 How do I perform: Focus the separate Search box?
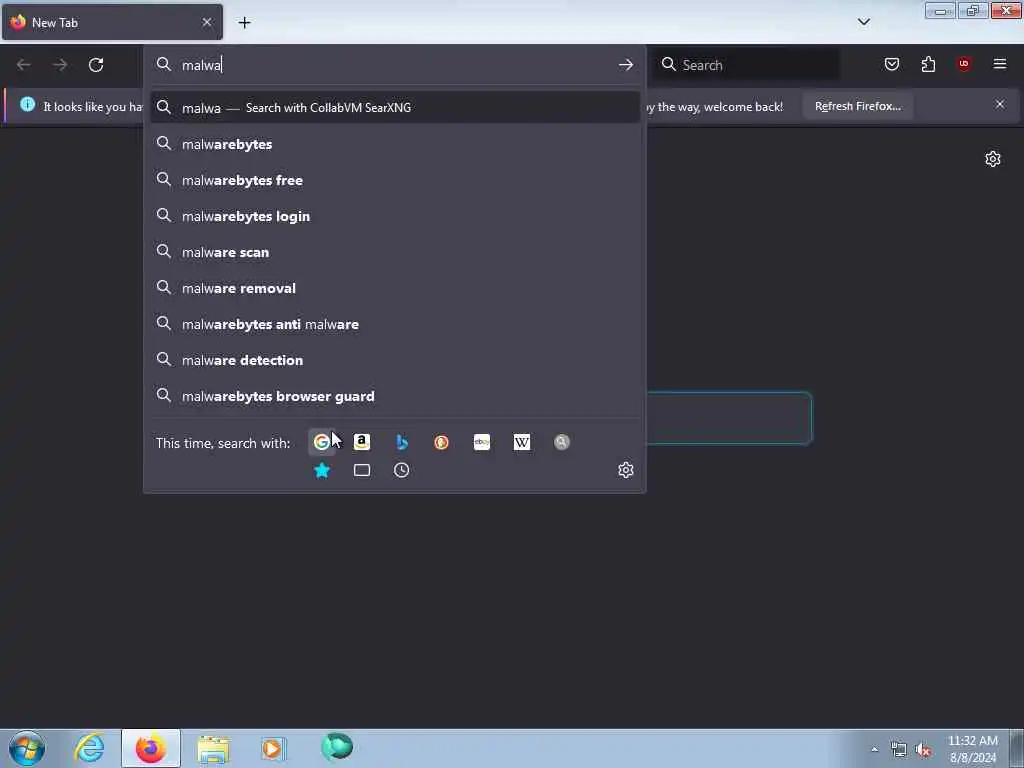[748, 65]
